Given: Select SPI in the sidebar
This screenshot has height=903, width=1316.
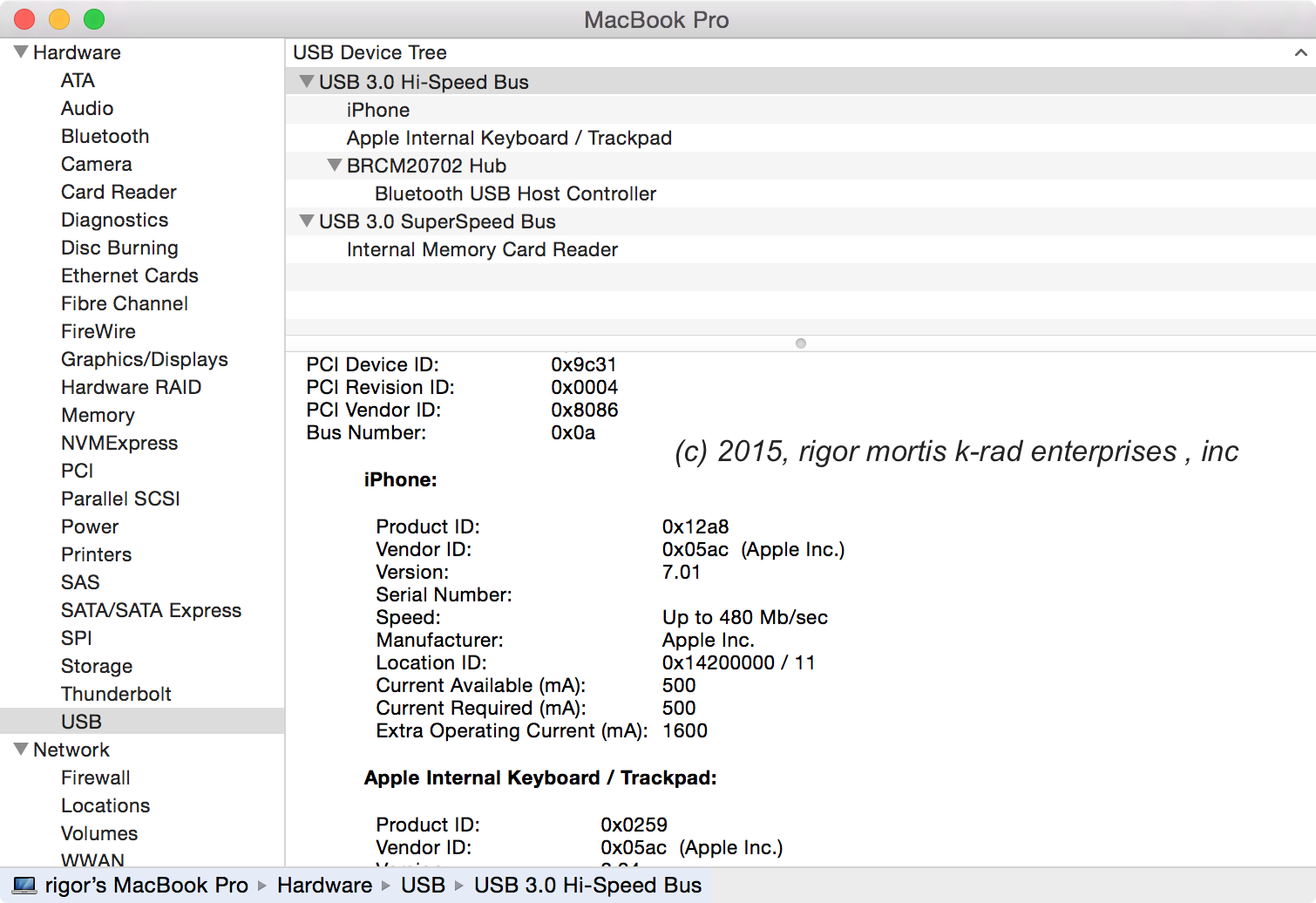Looking at the screenshot, I should [x=77, y=638].
